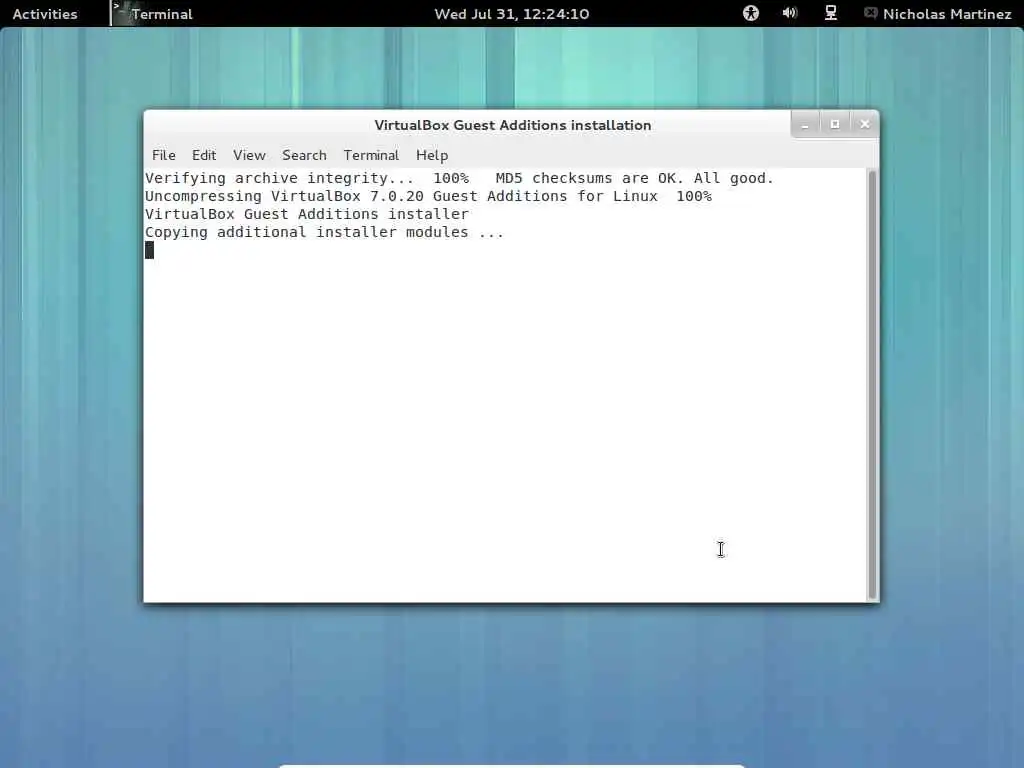Click the terminal block cursor
Viewport: 1024px width, 768px height.
point(150,250)
